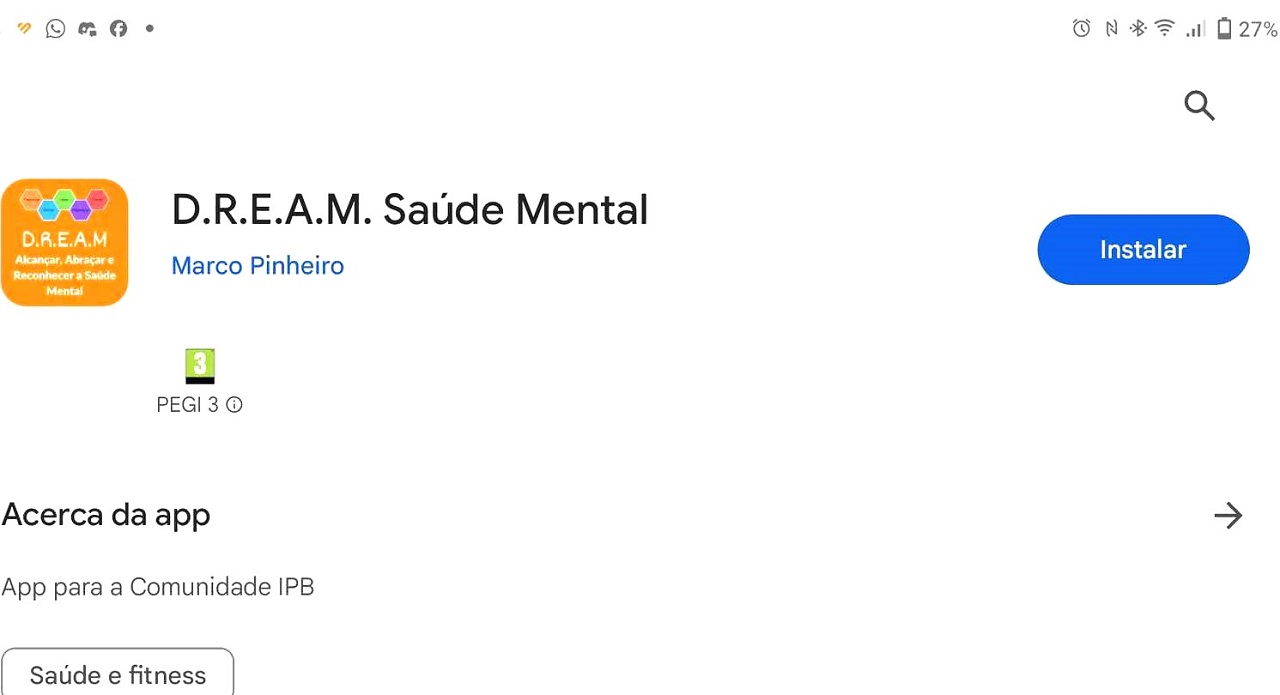Tap the Acerca da app heading
The height and width of the screenshot is (695, 1280).
[106, 515]
